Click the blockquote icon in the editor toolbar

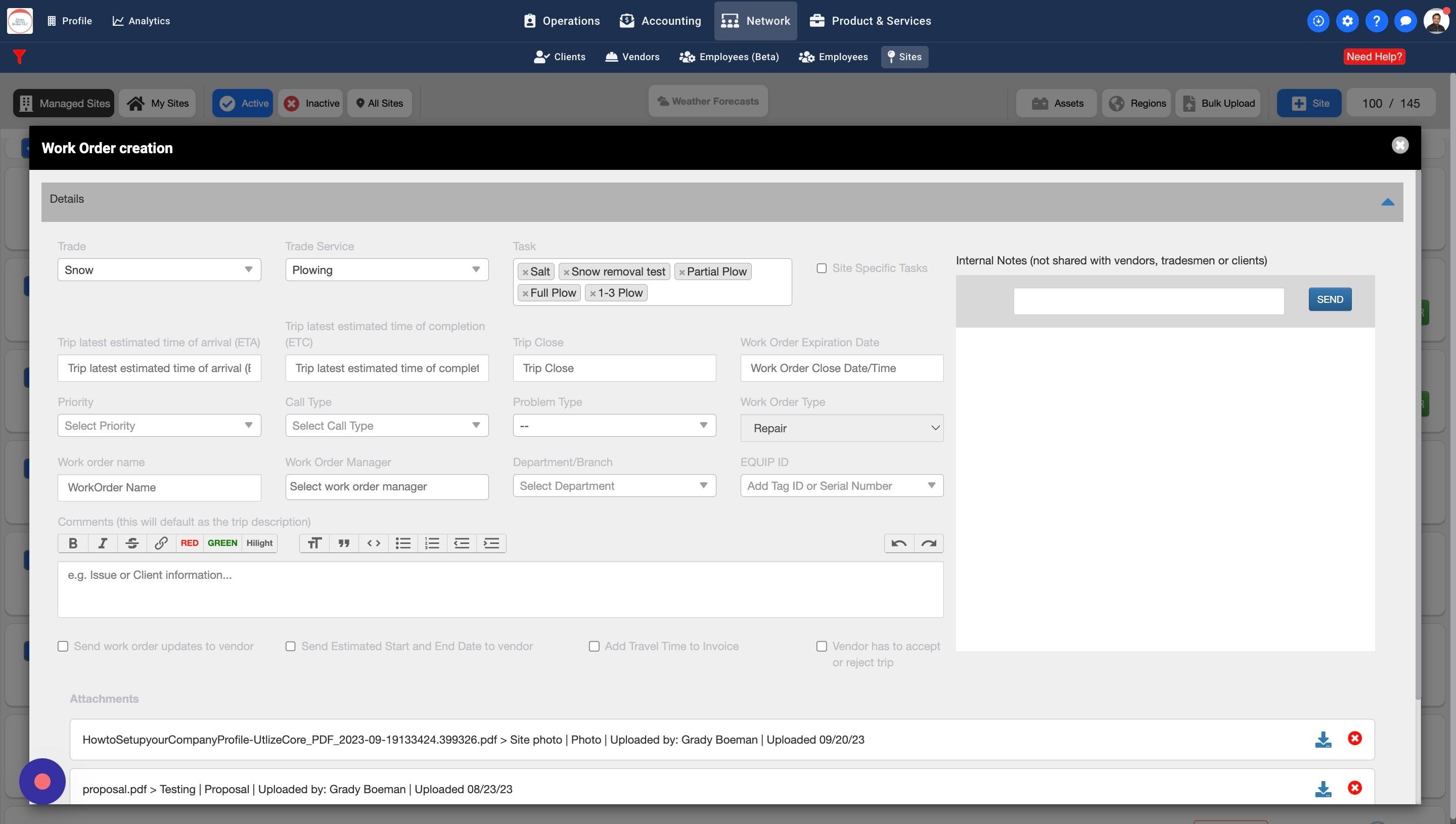tap(343, 543)
